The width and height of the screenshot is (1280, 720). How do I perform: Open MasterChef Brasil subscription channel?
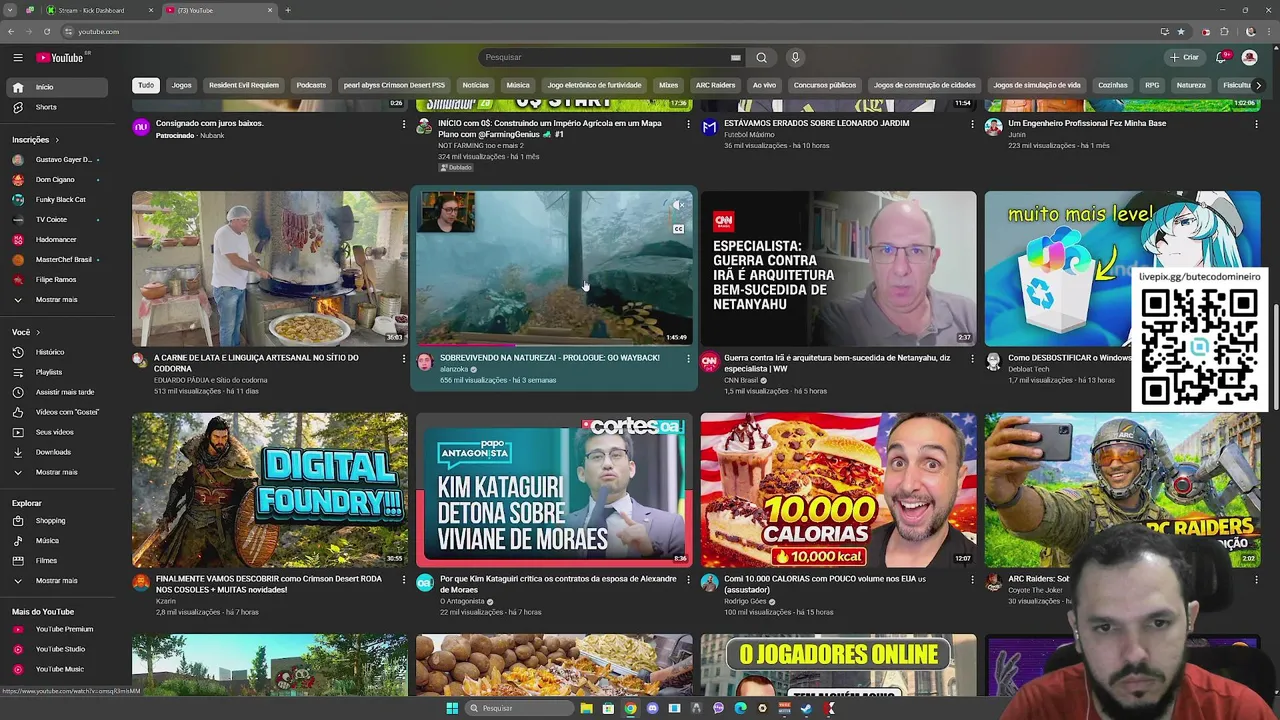56,260
